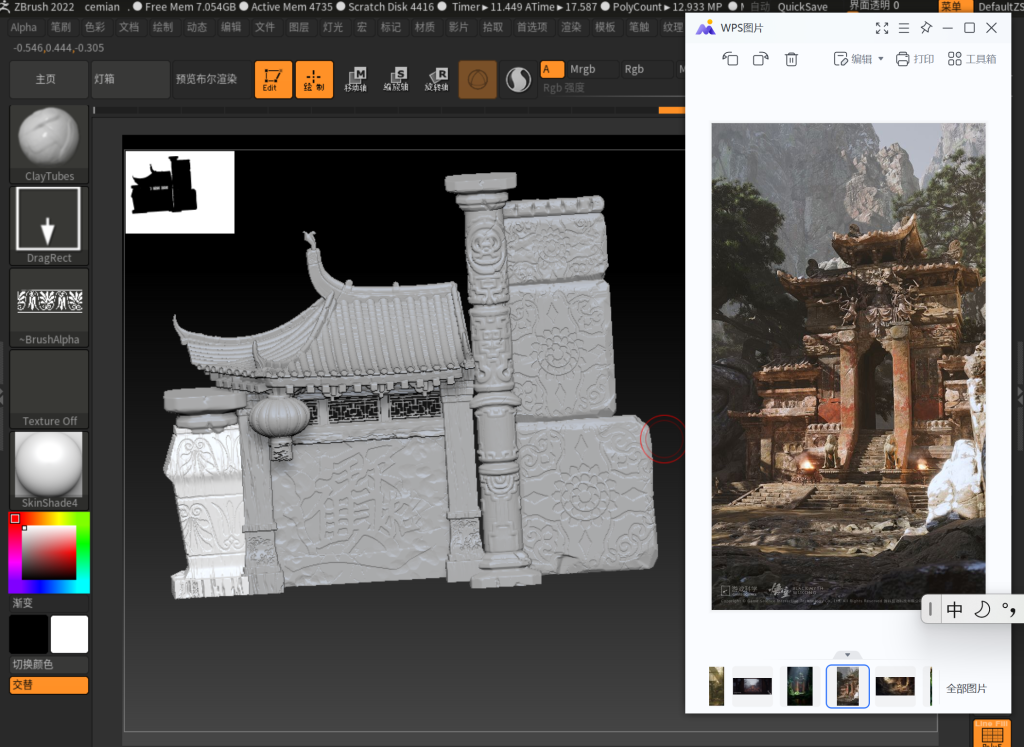Open the 灯光 light menu

click(332, 27)
